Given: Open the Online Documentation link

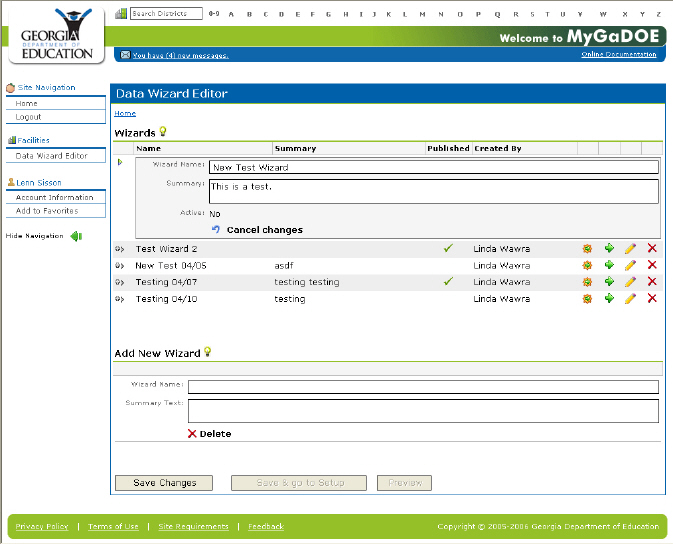Looking at the screenshot, I should click(618, 54).
